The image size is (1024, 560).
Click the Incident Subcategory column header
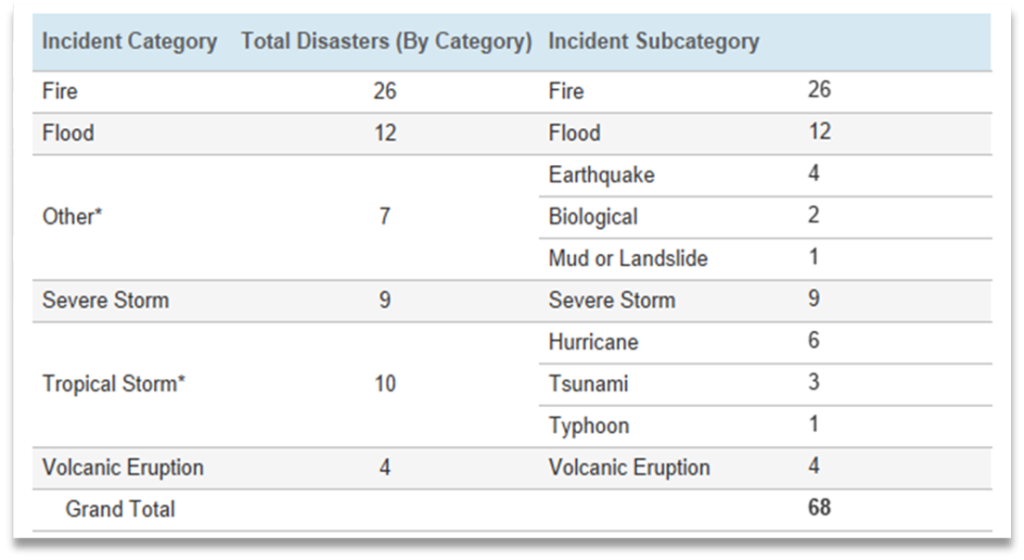coord(653,42)
